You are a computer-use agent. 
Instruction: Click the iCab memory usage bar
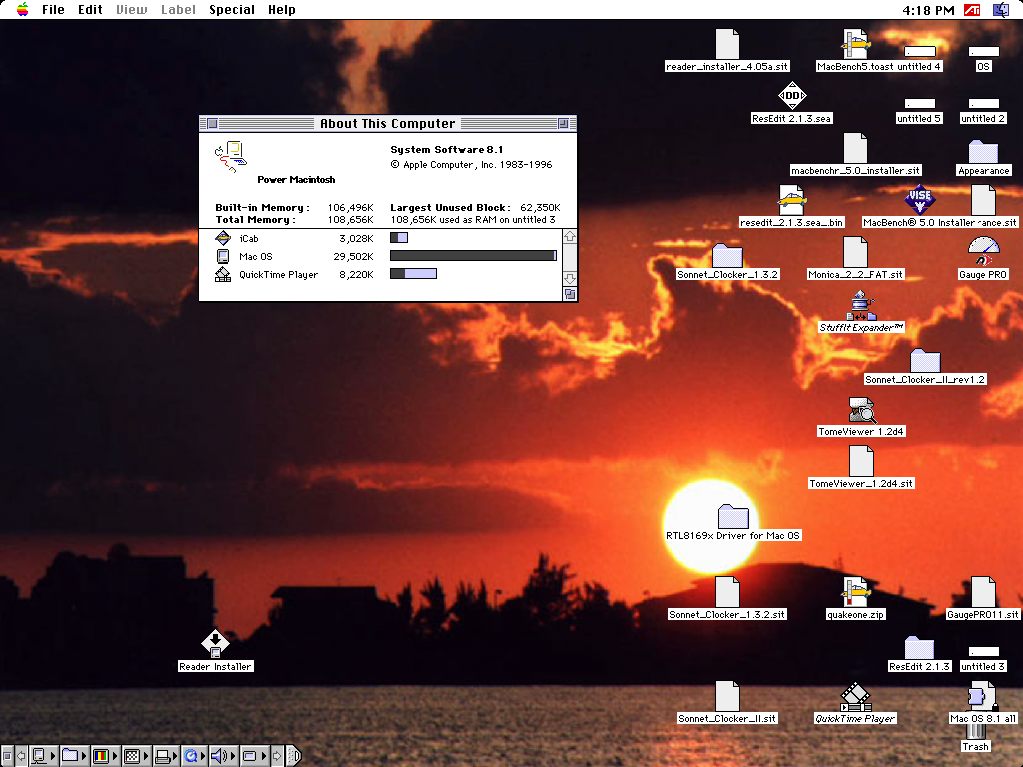click(x=399, y=238)
